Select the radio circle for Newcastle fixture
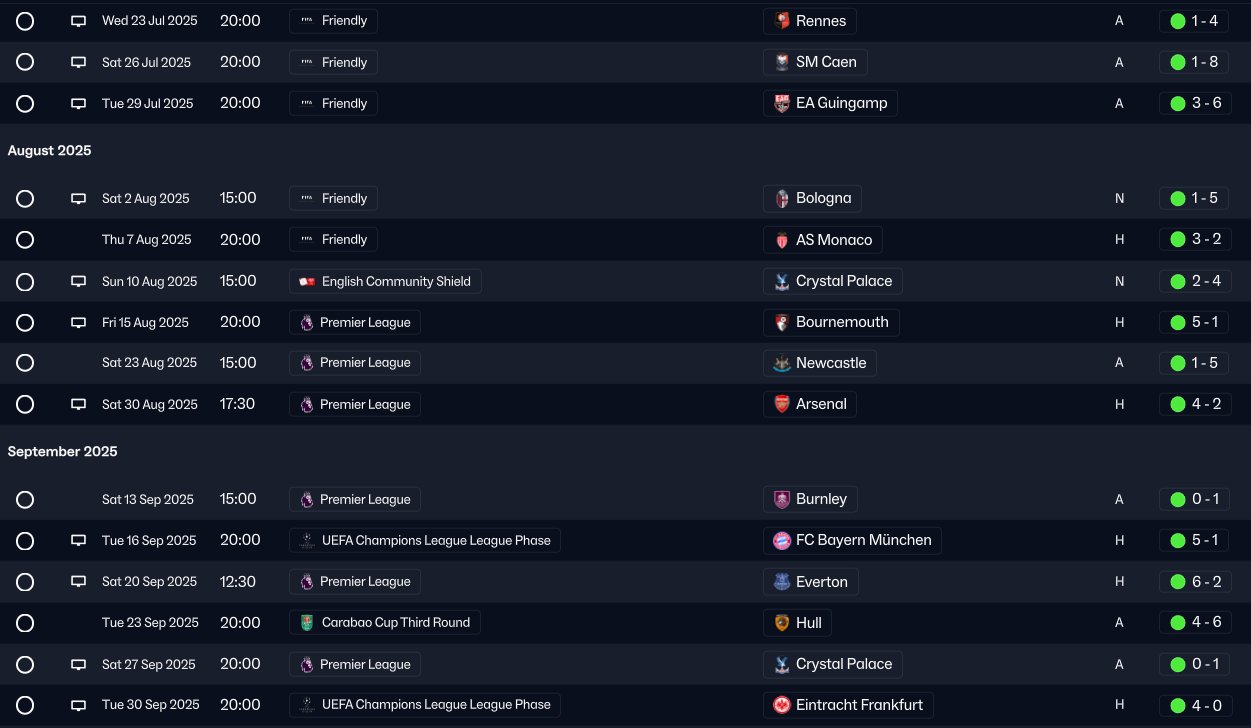 point(25,363)
